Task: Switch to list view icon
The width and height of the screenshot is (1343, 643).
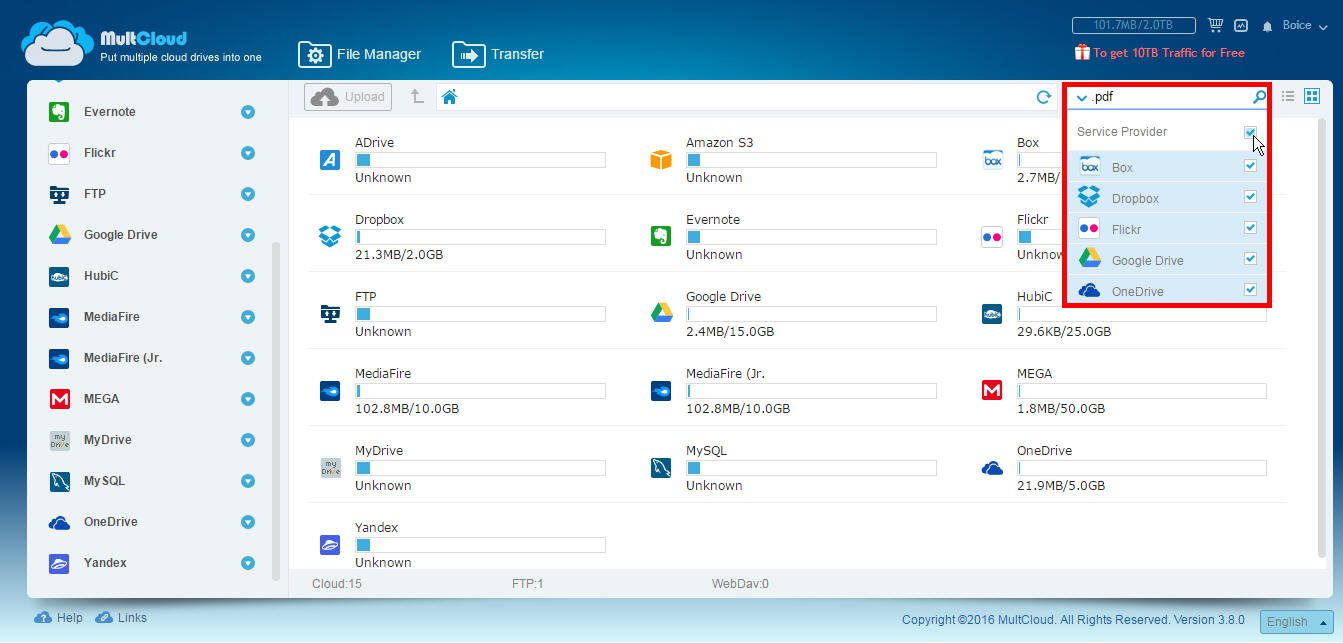Action: [1288, 96]
